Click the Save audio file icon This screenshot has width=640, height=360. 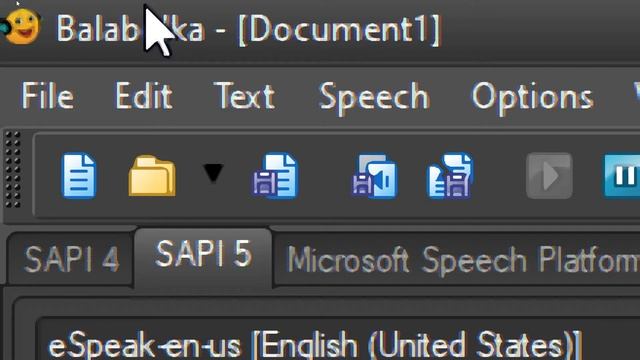(x=374, y=176)
